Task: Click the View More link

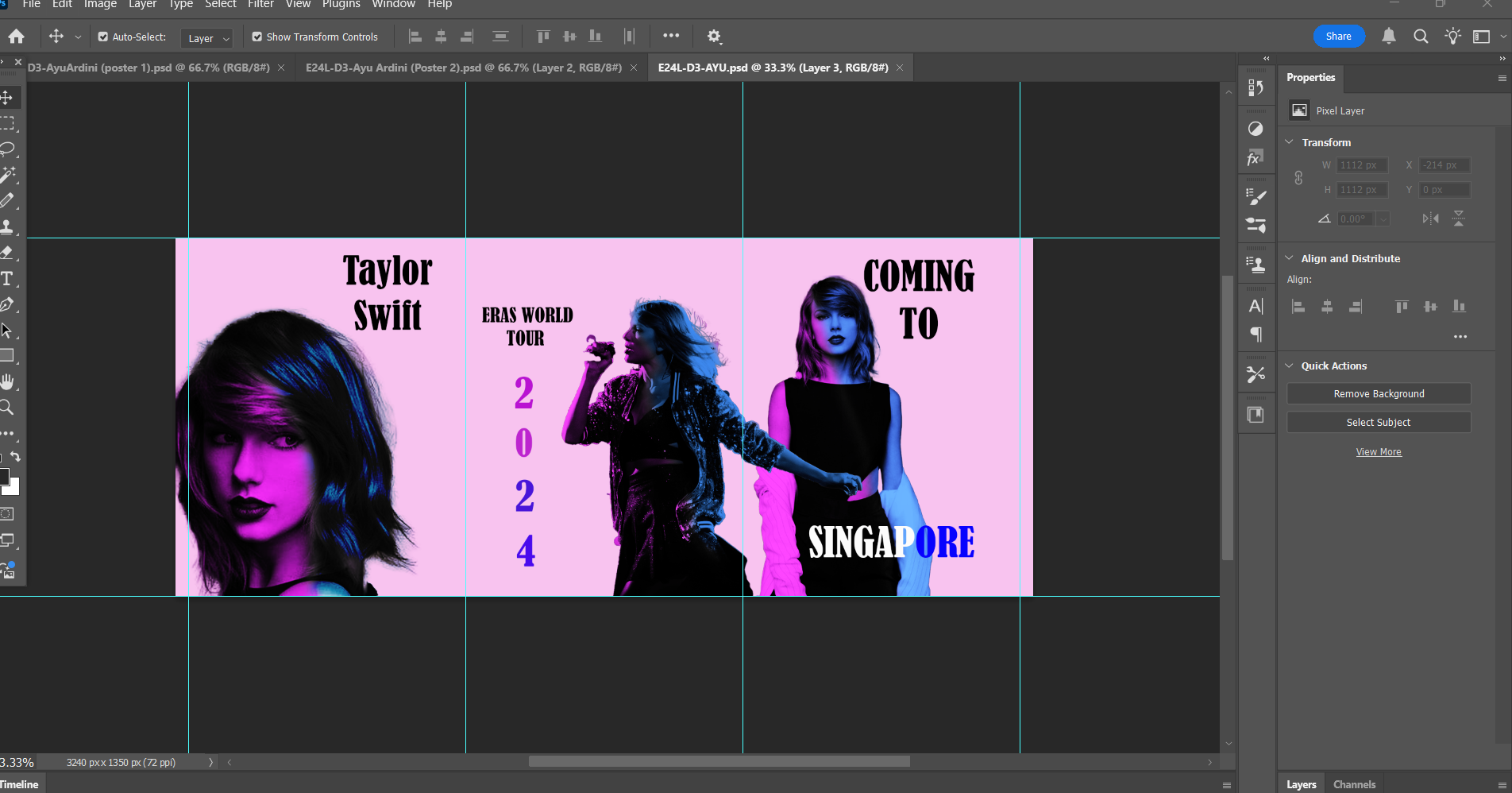Action: 1378,452
